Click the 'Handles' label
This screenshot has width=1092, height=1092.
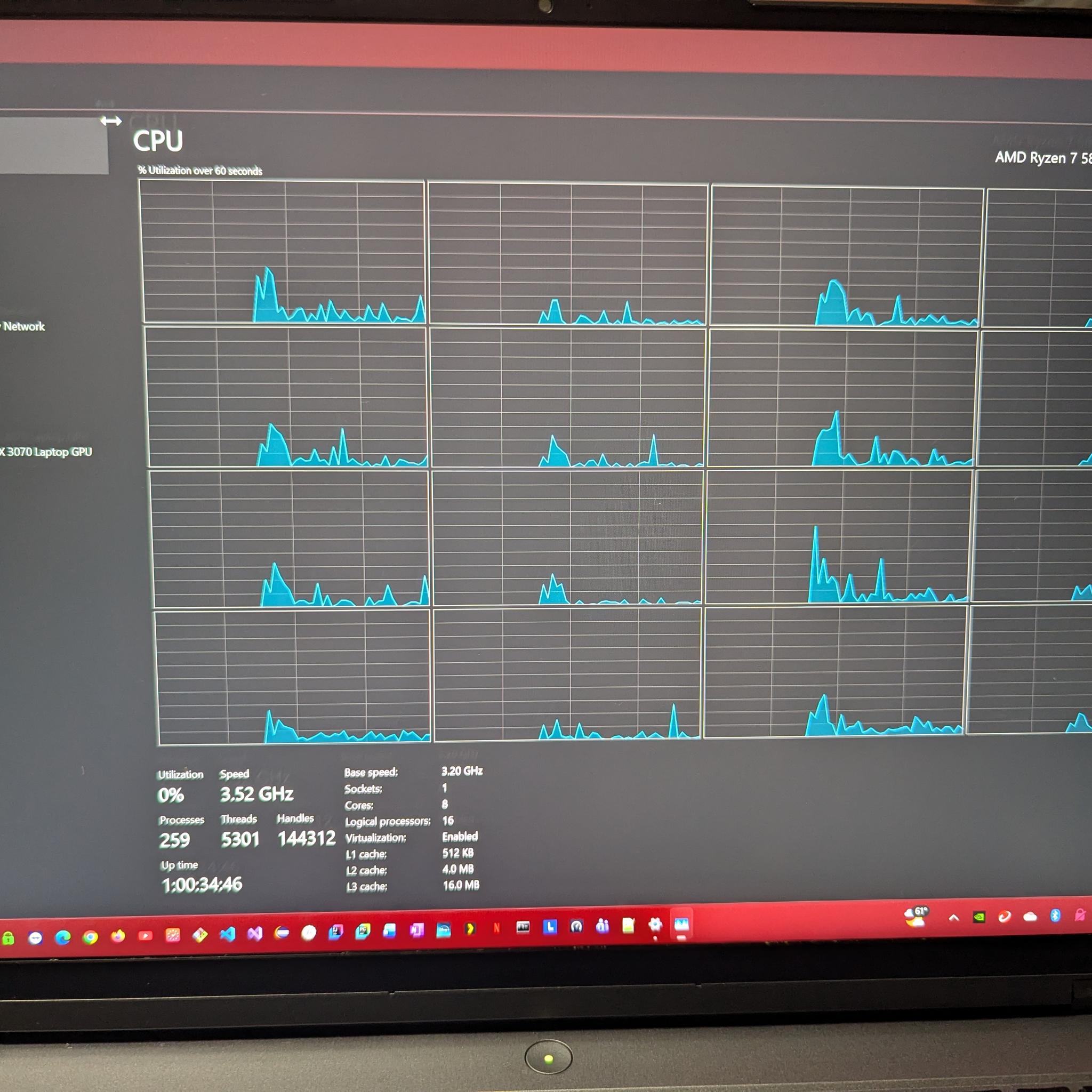(295, 818)
